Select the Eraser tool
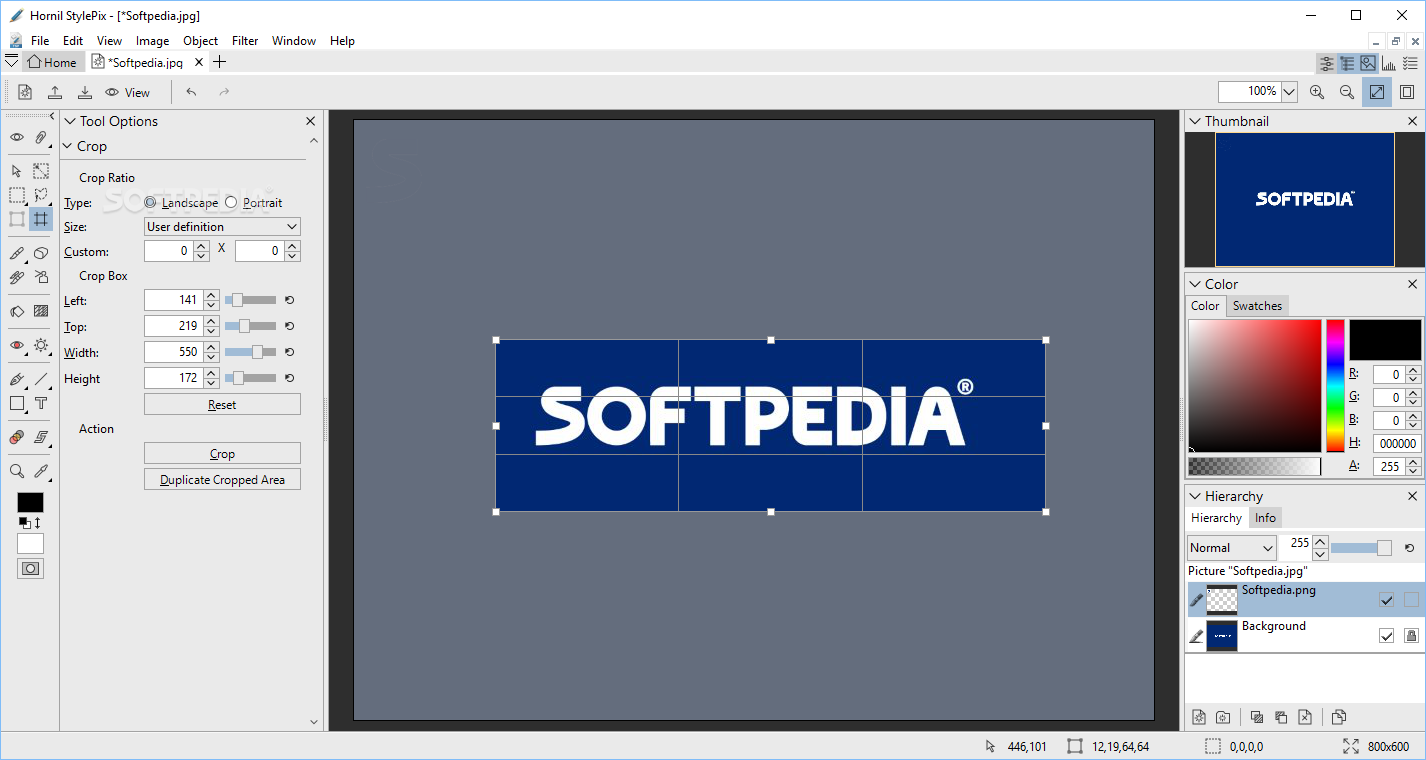 coord(41,253)
